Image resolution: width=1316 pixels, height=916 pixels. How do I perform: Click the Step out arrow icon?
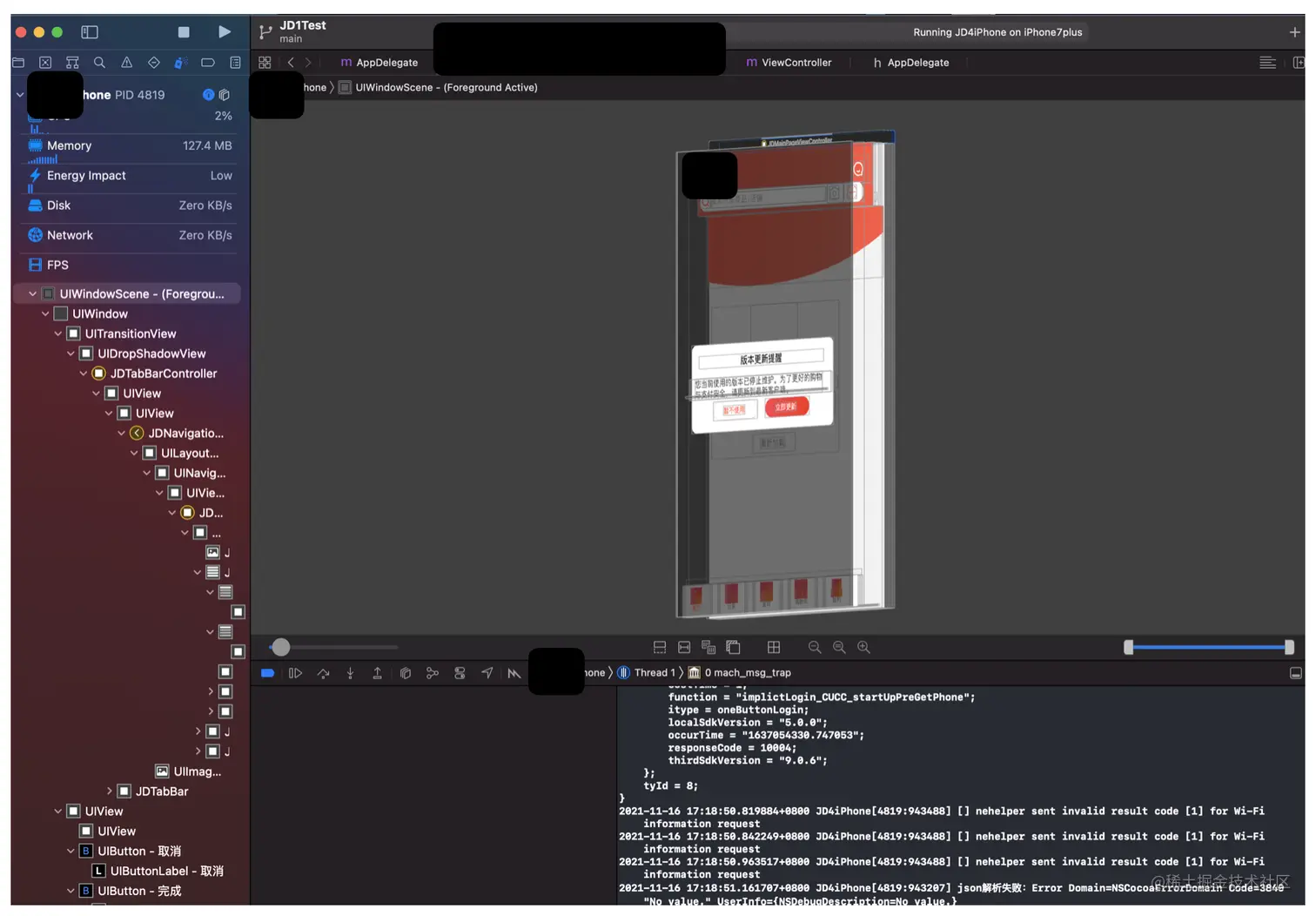pyautogui.click(x=377, y=673)
